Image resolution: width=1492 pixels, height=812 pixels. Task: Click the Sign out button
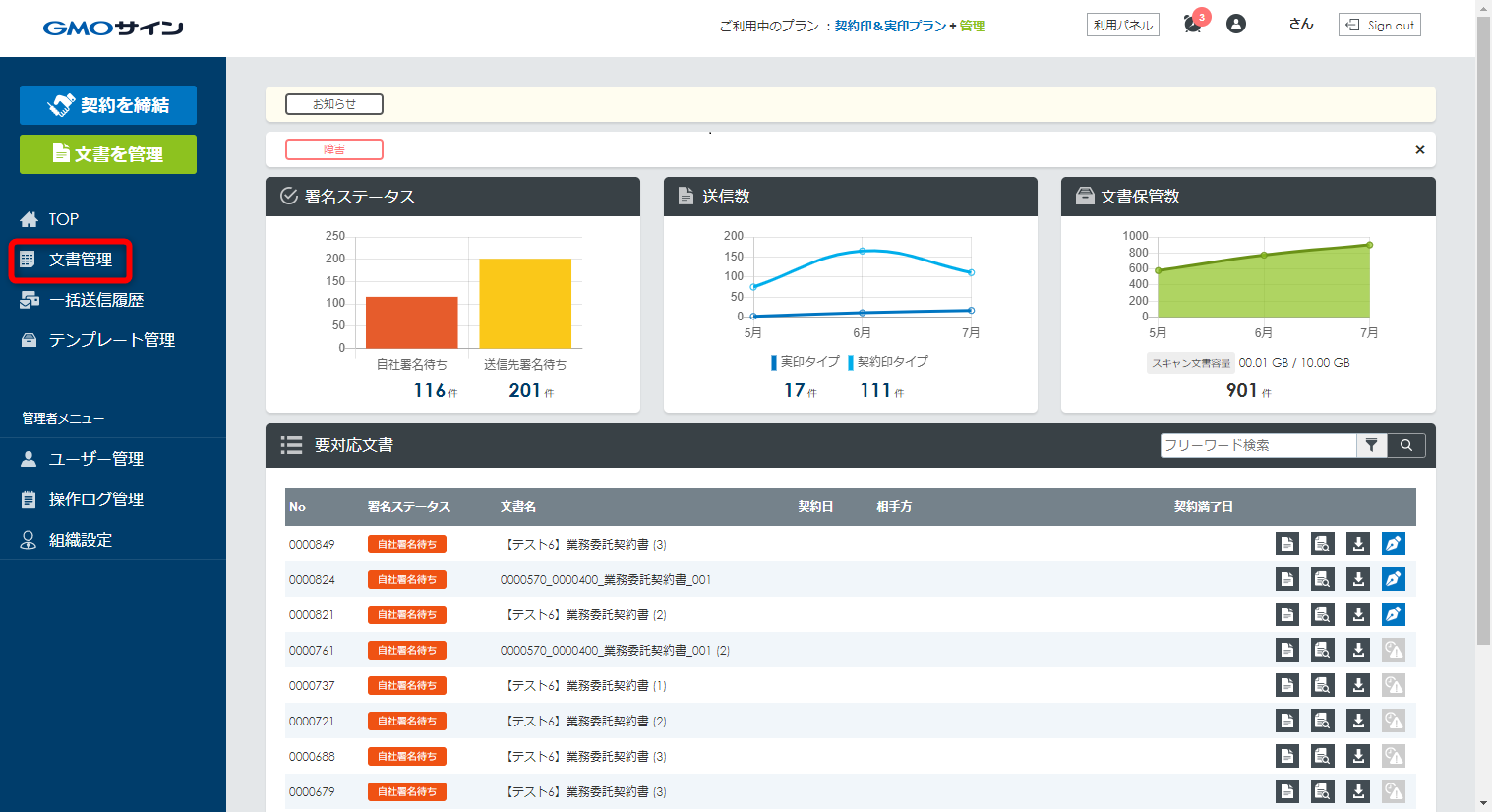(1379, 25)
